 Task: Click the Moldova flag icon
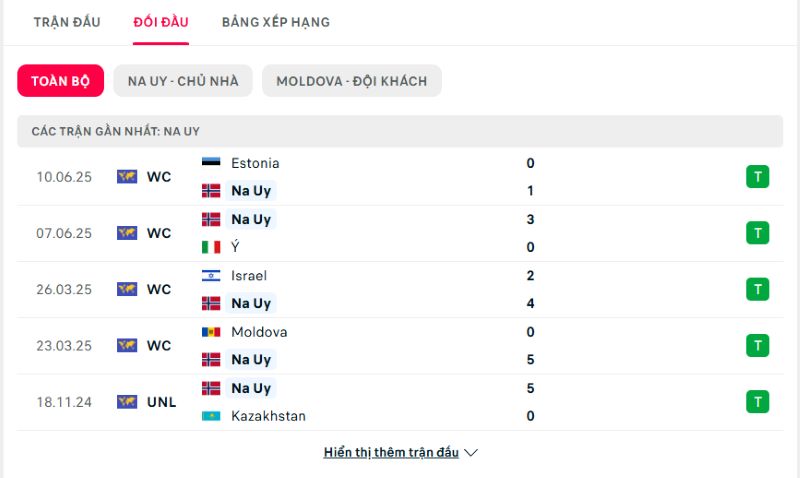tap(211, 332)
